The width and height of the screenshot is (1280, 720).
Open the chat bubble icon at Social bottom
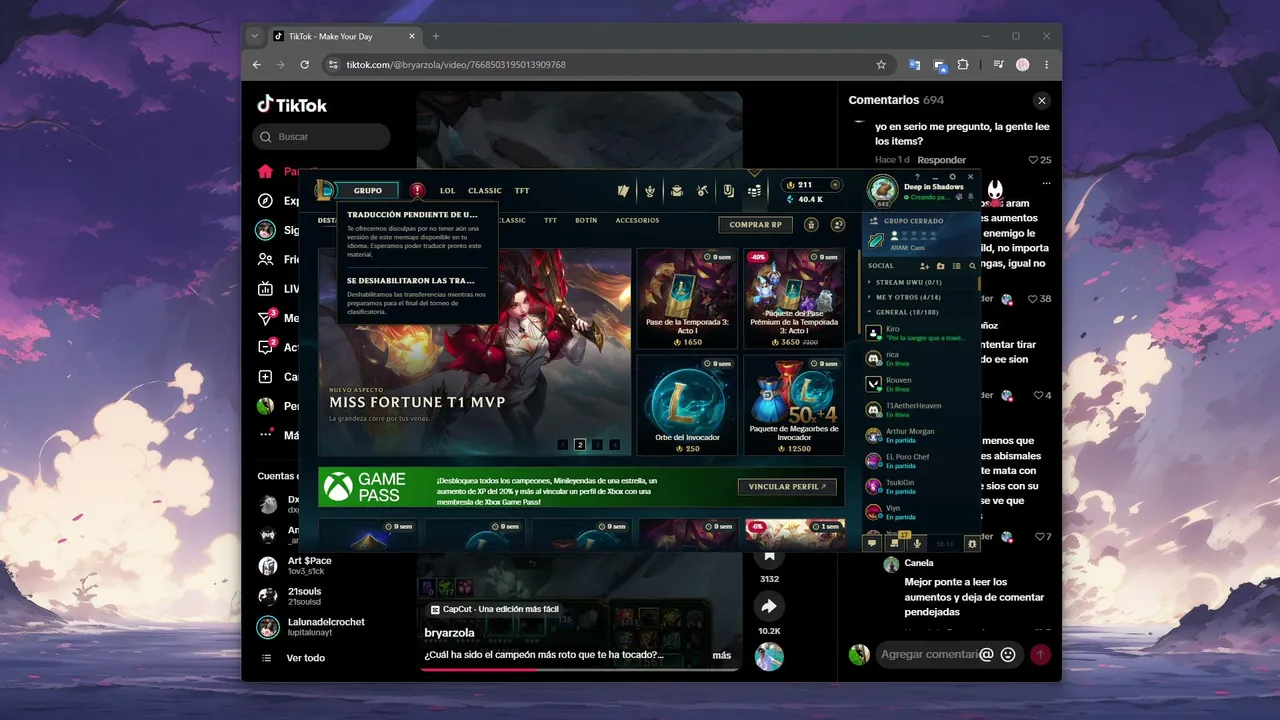[872, 543]
